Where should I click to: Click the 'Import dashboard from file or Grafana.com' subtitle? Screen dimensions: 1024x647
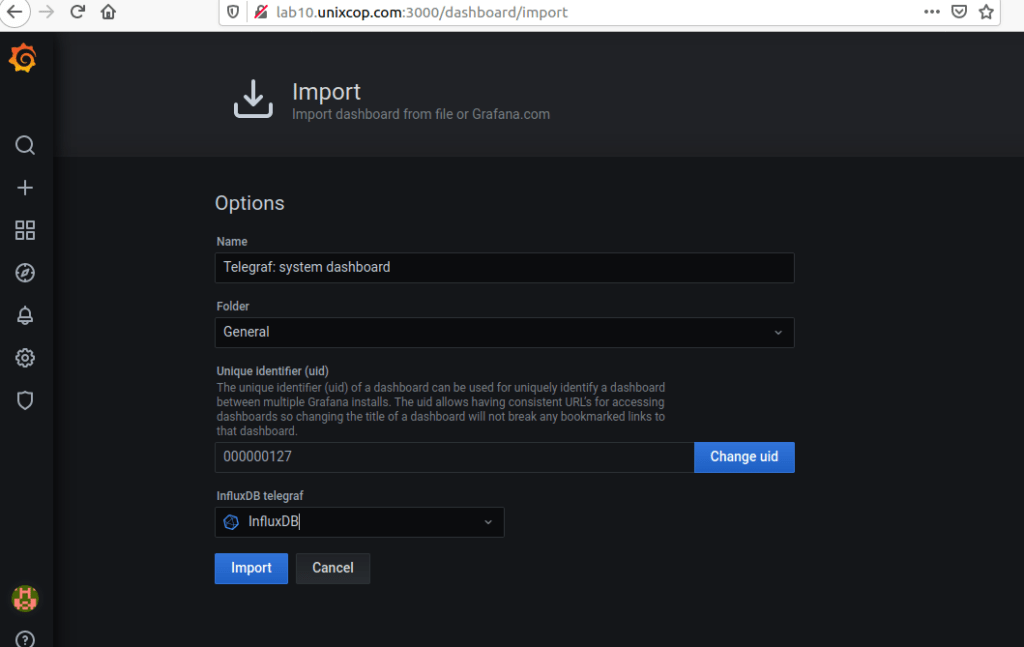click(421, 114)
